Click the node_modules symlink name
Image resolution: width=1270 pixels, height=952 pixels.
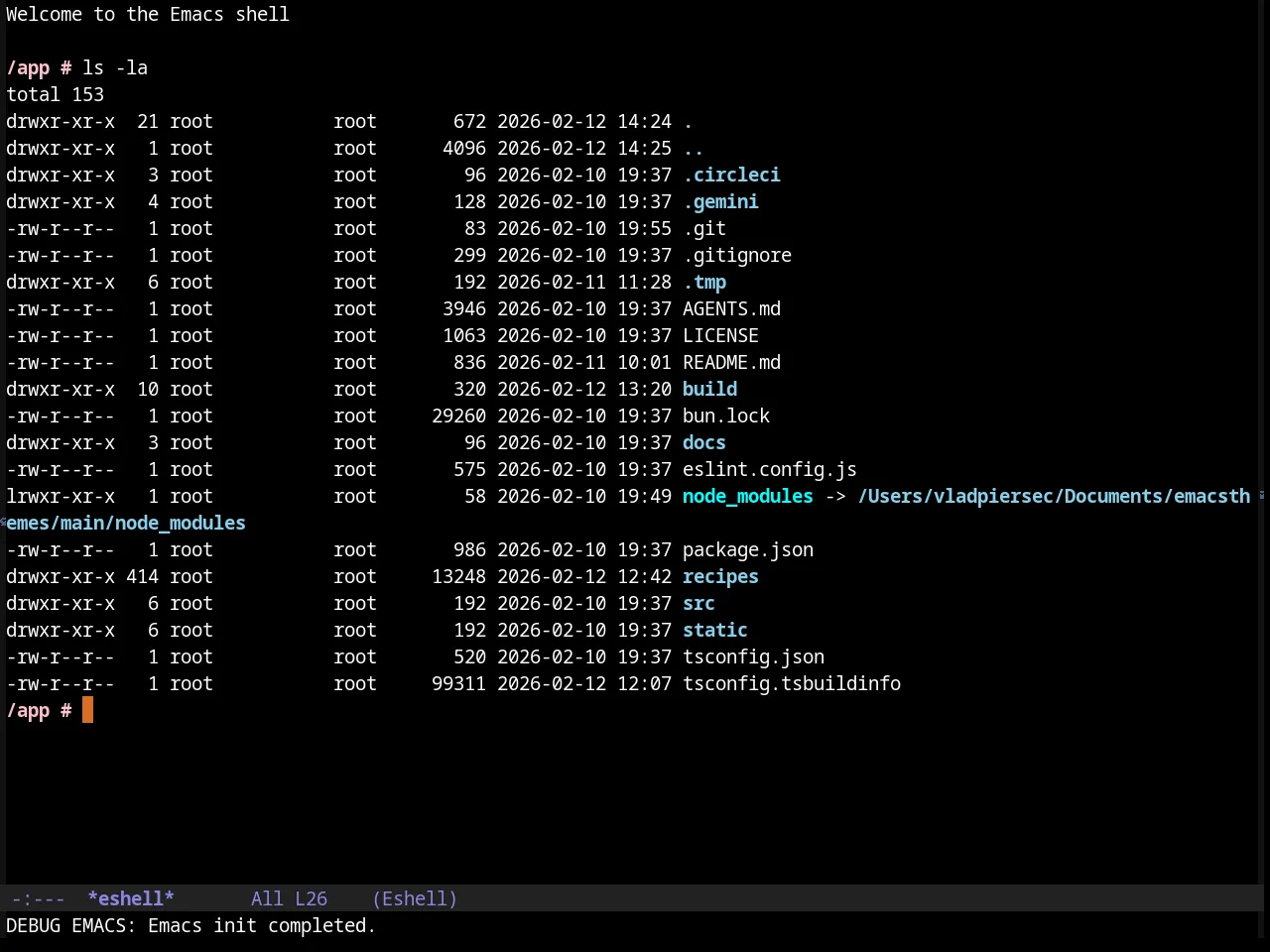click(748, 497)
